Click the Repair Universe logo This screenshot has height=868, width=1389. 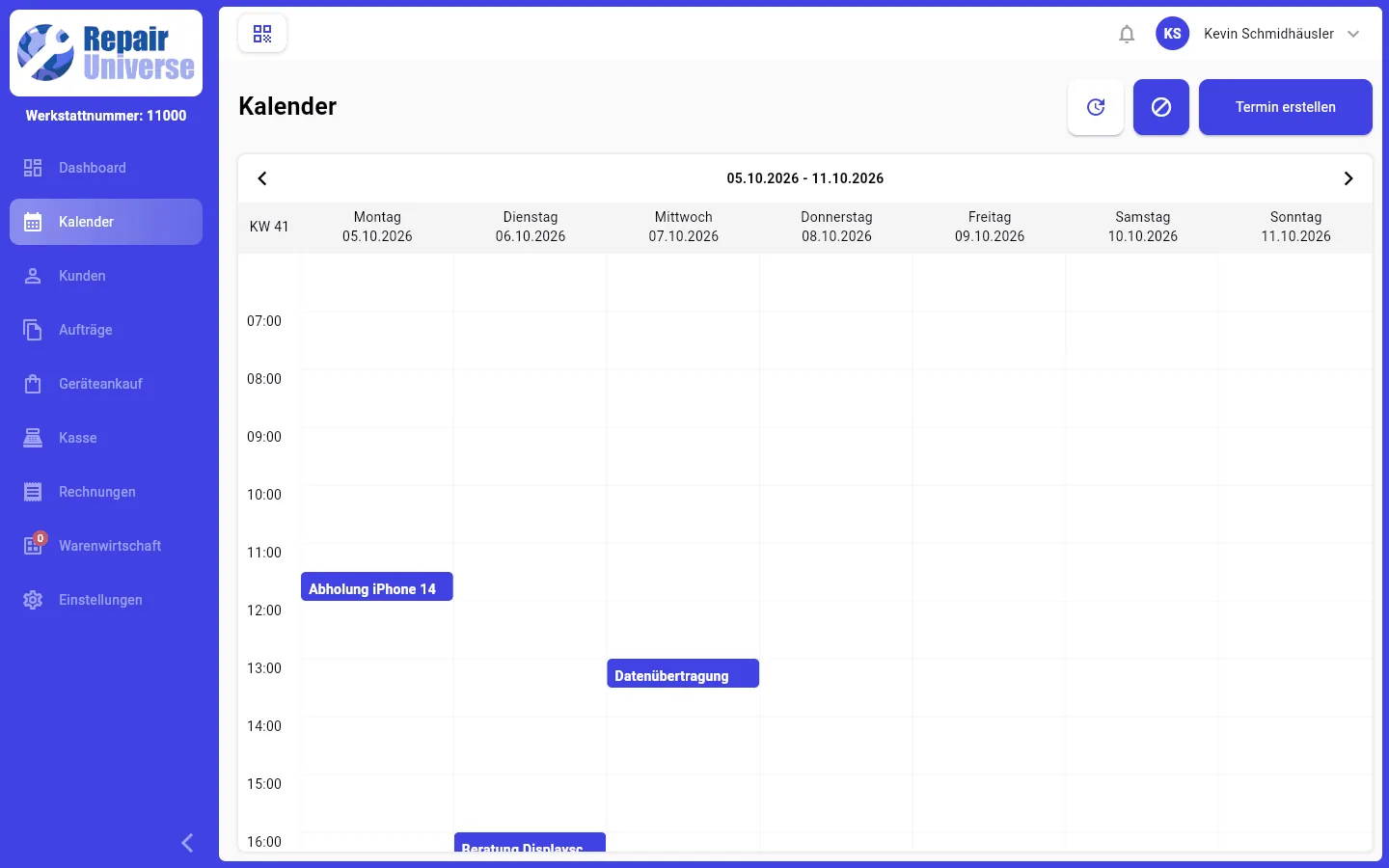(106, 53)
